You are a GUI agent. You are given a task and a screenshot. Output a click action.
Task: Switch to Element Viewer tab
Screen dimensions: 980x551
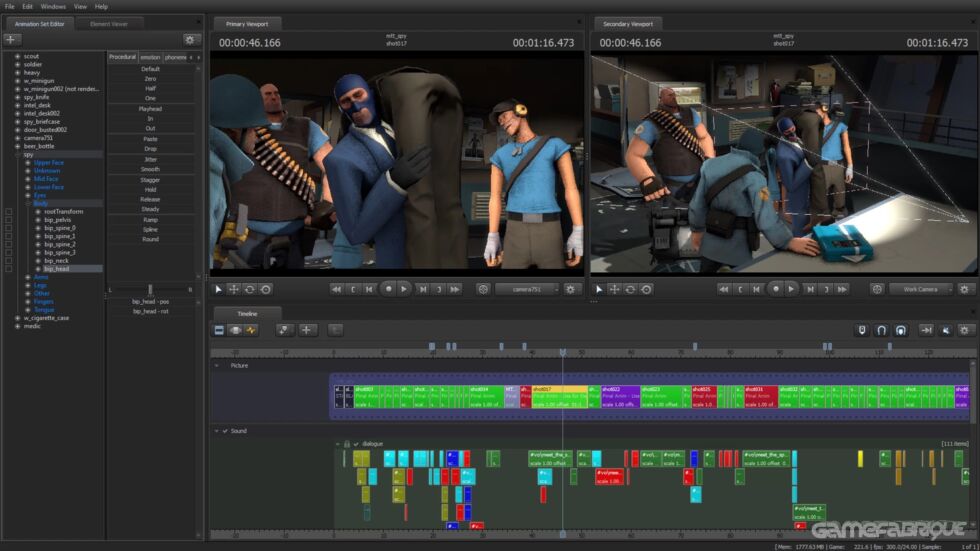109,24
